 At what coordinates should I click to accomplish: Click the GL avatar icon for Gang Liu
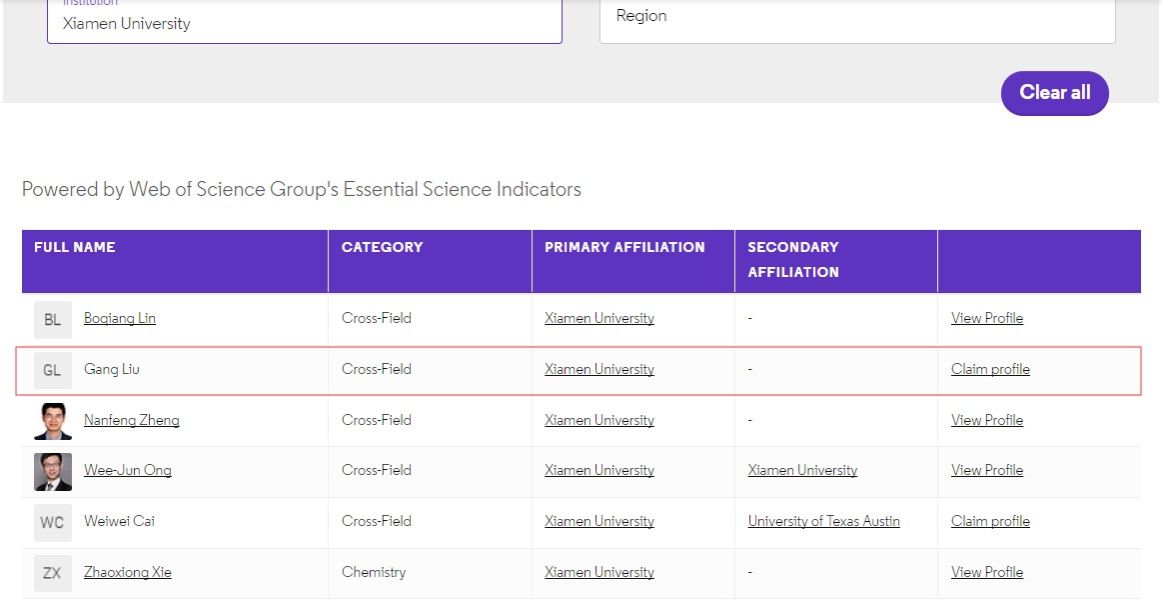point(52,371)
